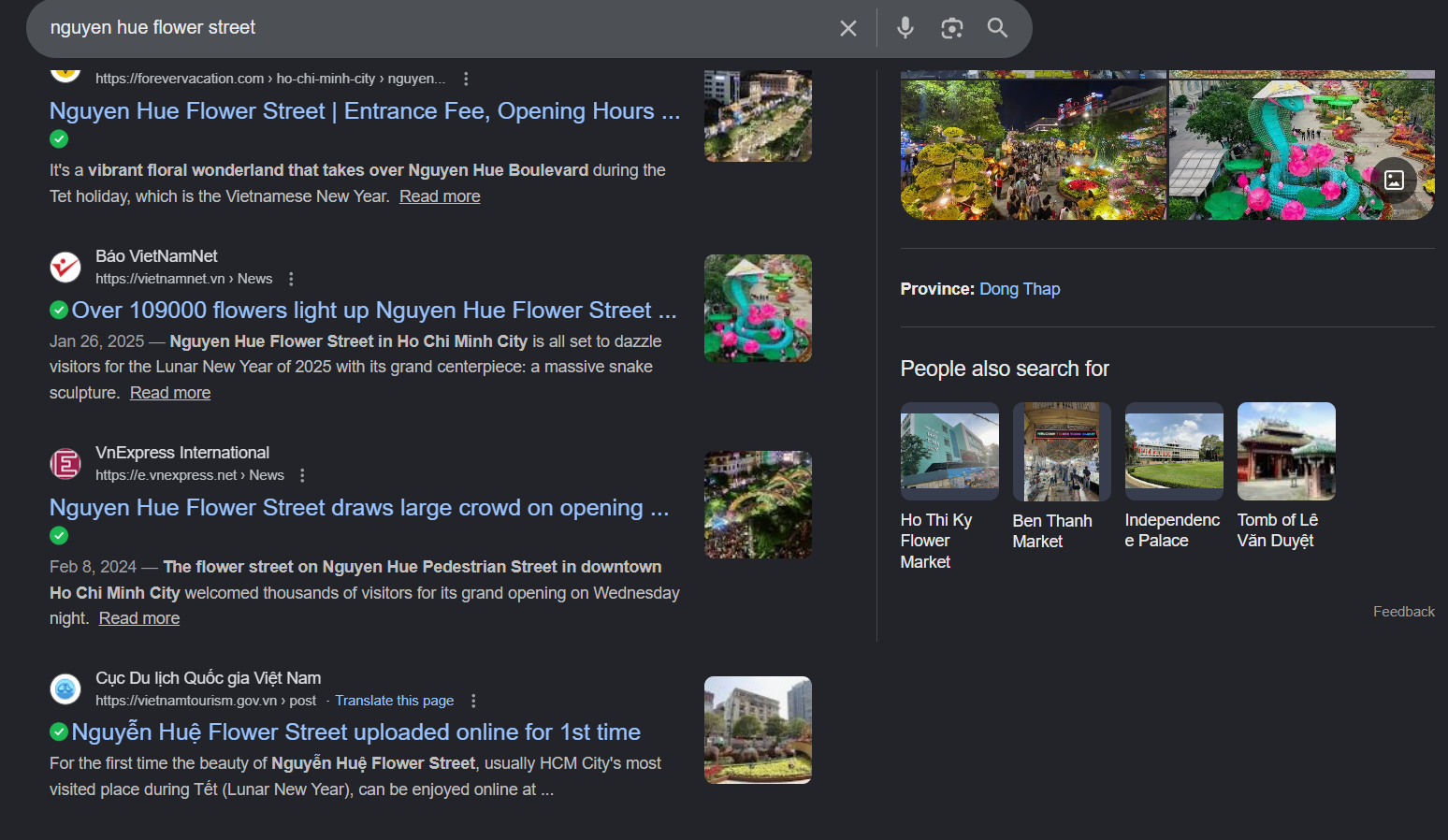This screenshot has width=1448, height=840.
Task: Select Ben Thanh Market card
Action: 1062,477
